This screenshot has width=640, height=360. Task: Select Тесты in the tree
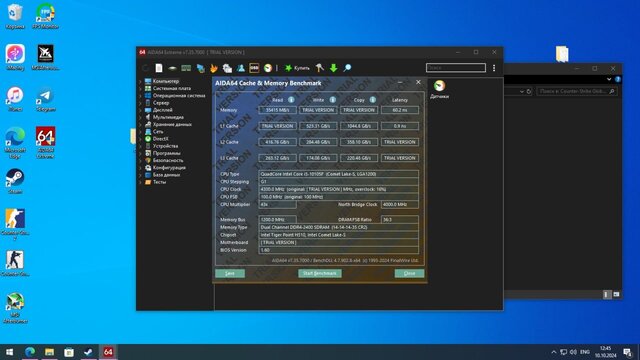[x=159, y=182]
